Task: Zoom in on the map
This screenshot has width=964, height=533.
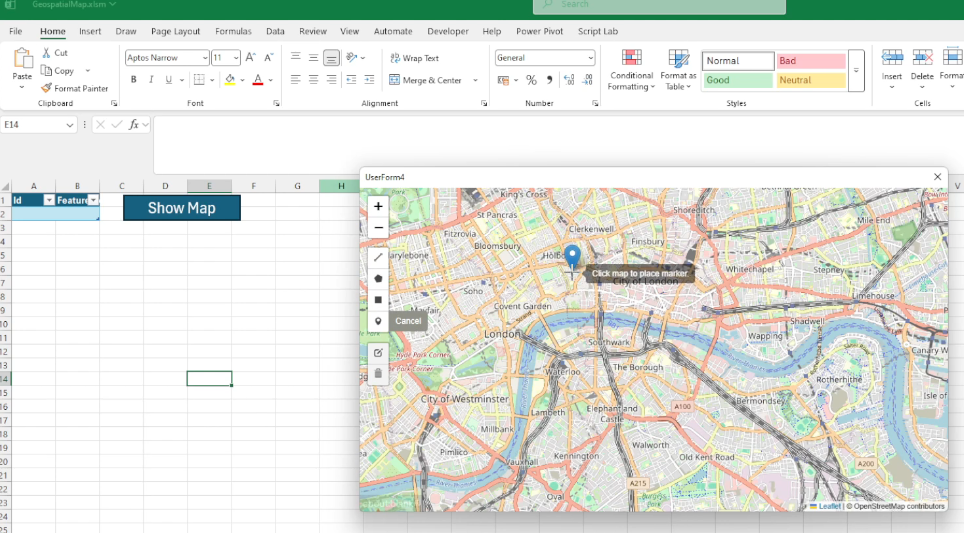Action: [x=378, y=207]
